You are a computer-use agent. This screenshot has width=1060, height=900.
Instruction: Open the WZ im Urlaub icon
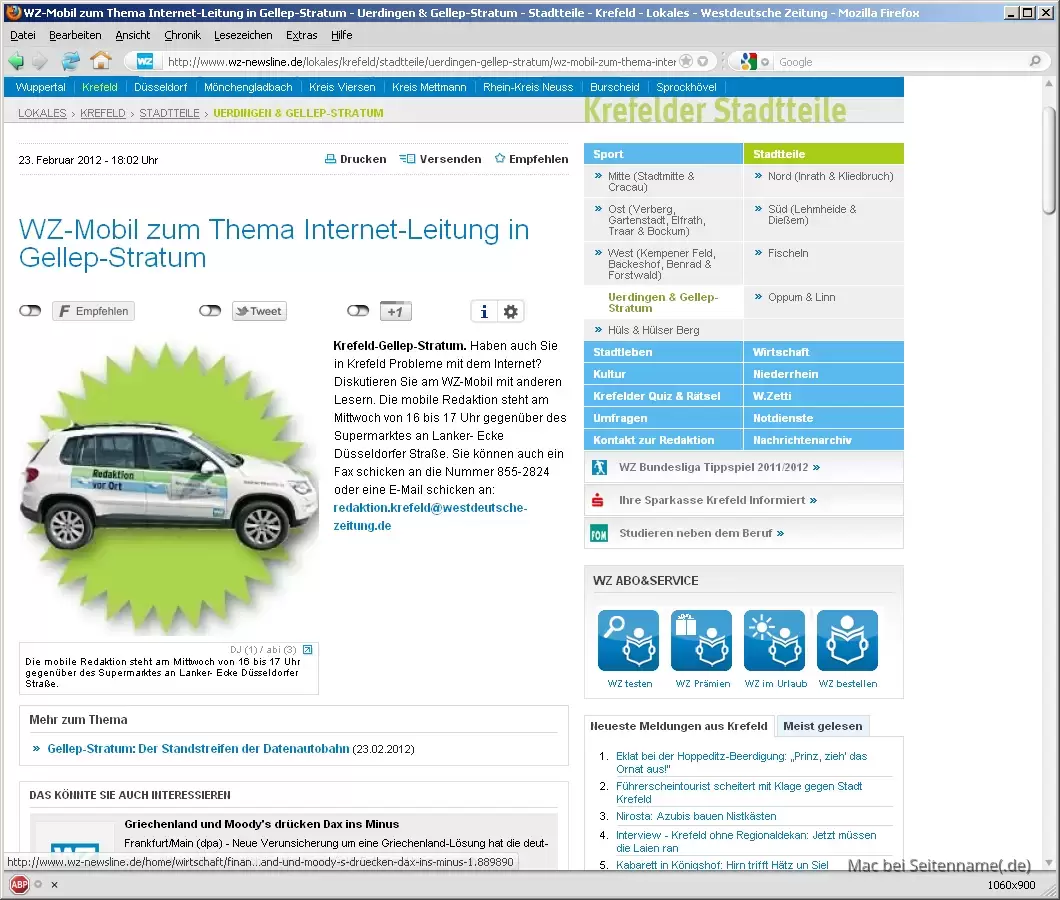click(x=775, y=641)
